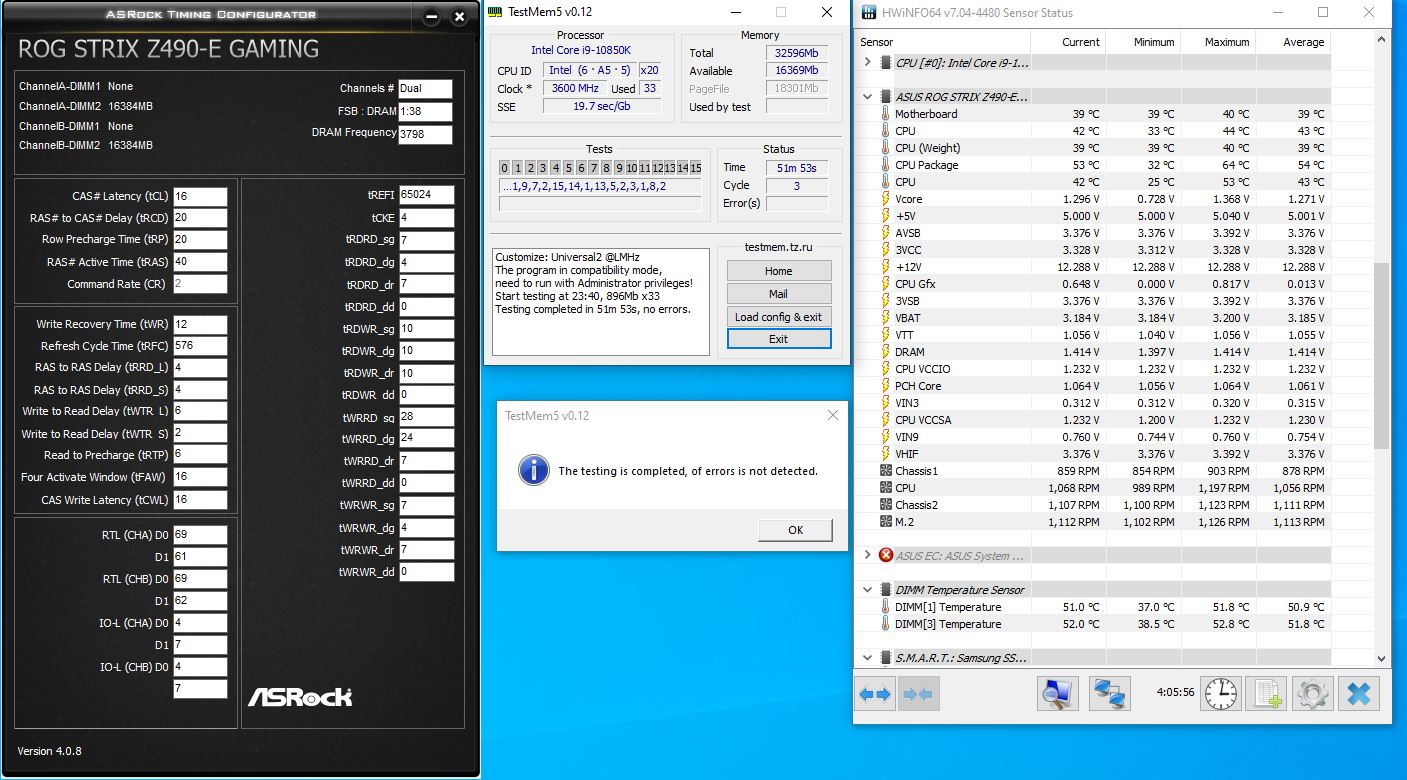Collapse the S.M.A.R.T. Samsung sensor group

867,658
